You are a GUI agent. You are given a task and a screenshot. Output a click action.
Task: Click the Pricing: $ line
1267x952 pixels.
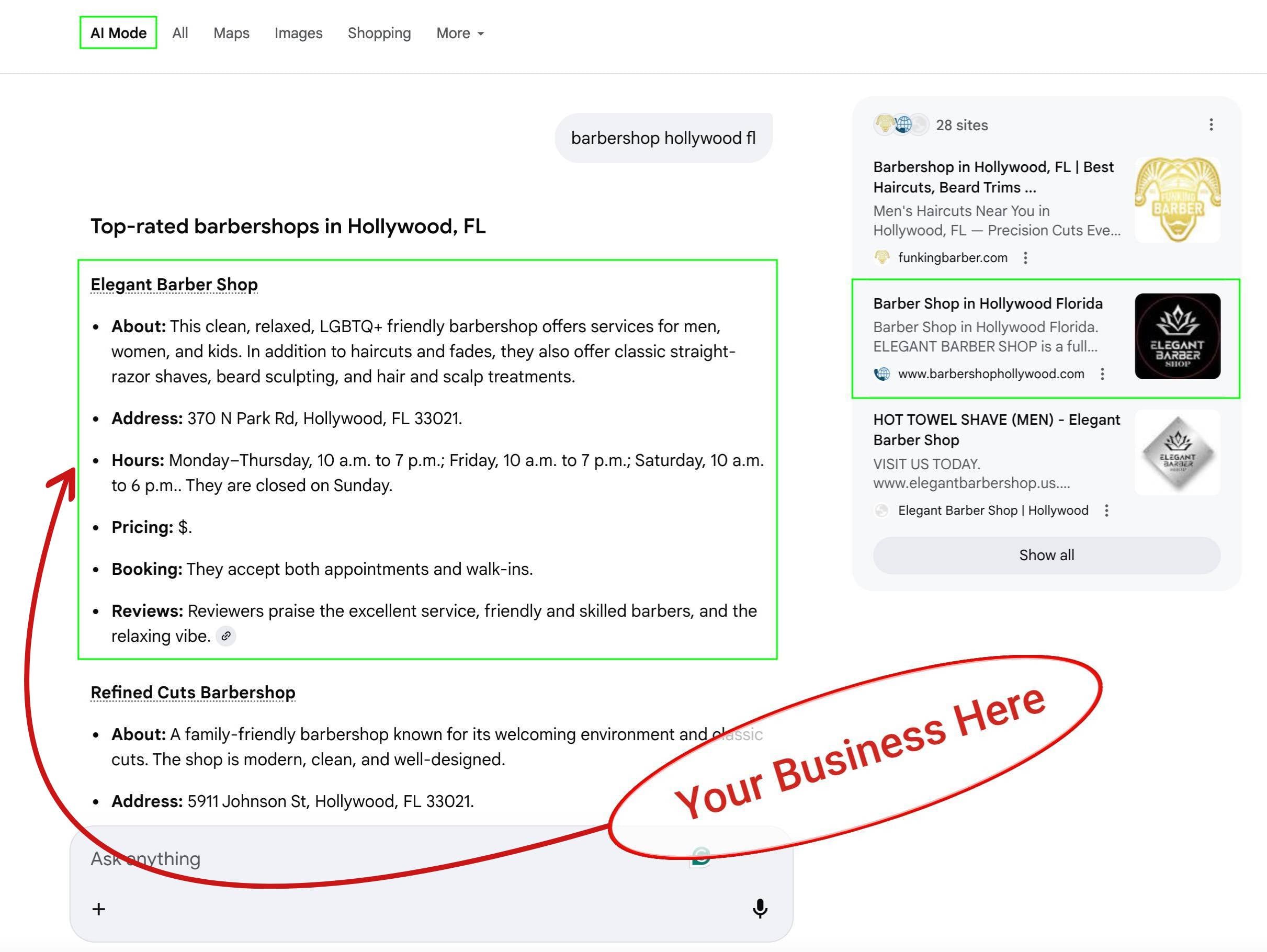152,528
